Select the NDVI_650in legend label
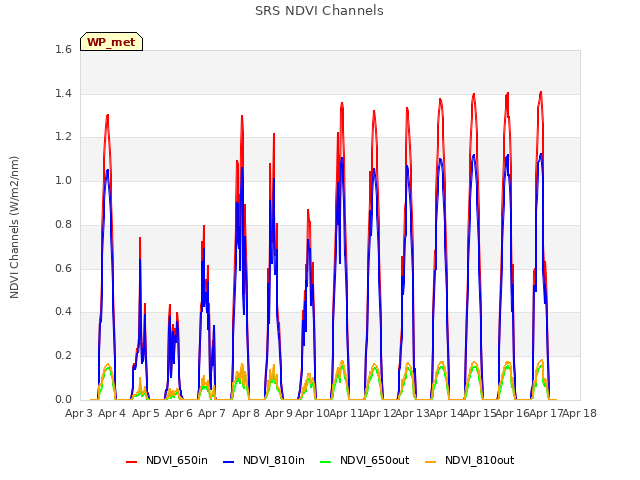This screenshot has height=480, width=640. click(x=177, y=460)
